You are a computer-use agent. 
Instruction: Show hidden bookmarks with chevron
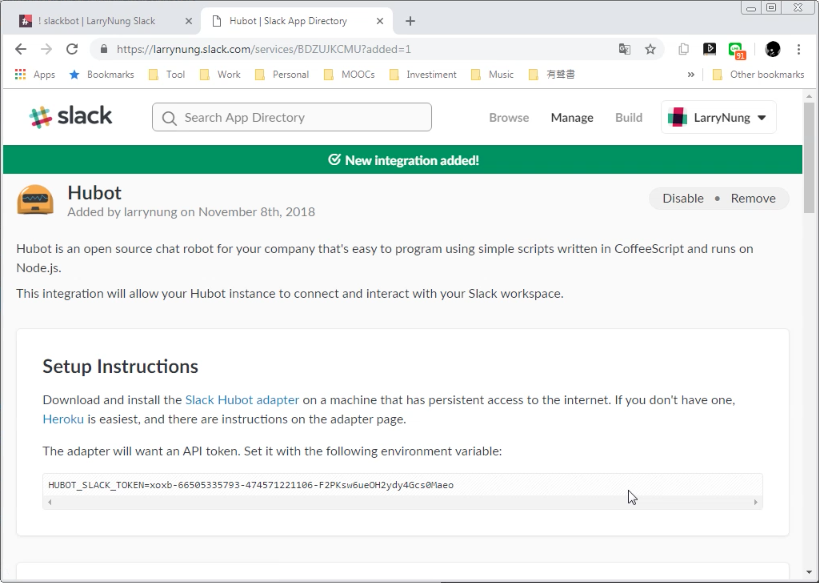pos(691,74)
